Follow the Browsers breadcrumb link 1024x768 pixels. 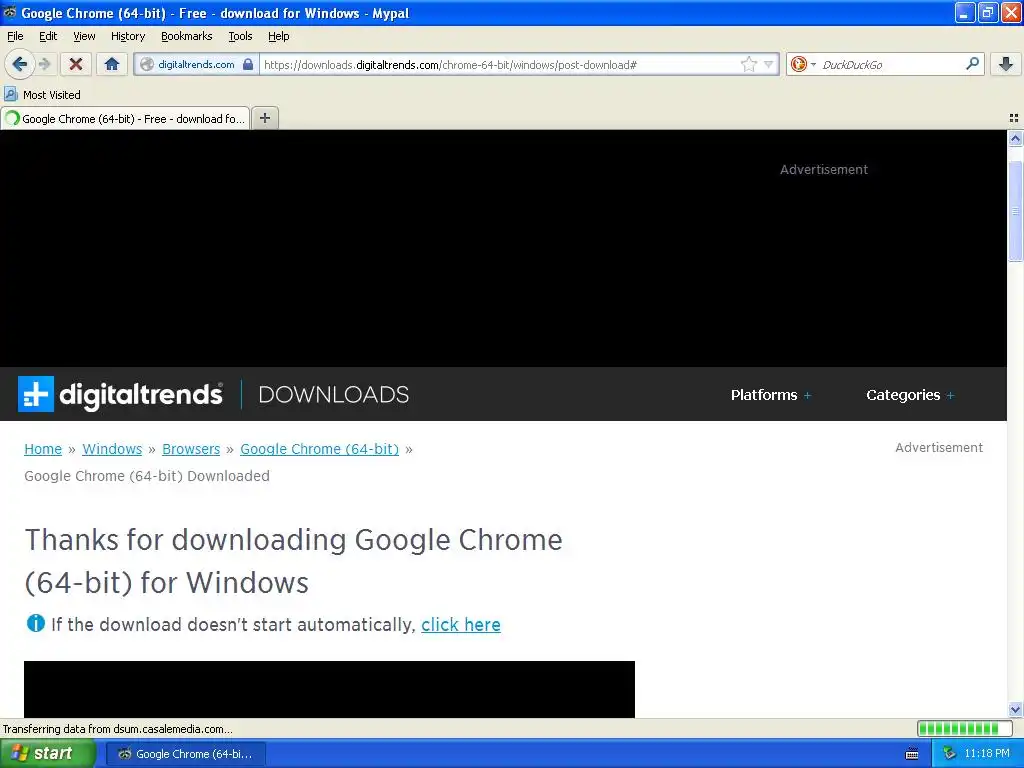[191, 449]
